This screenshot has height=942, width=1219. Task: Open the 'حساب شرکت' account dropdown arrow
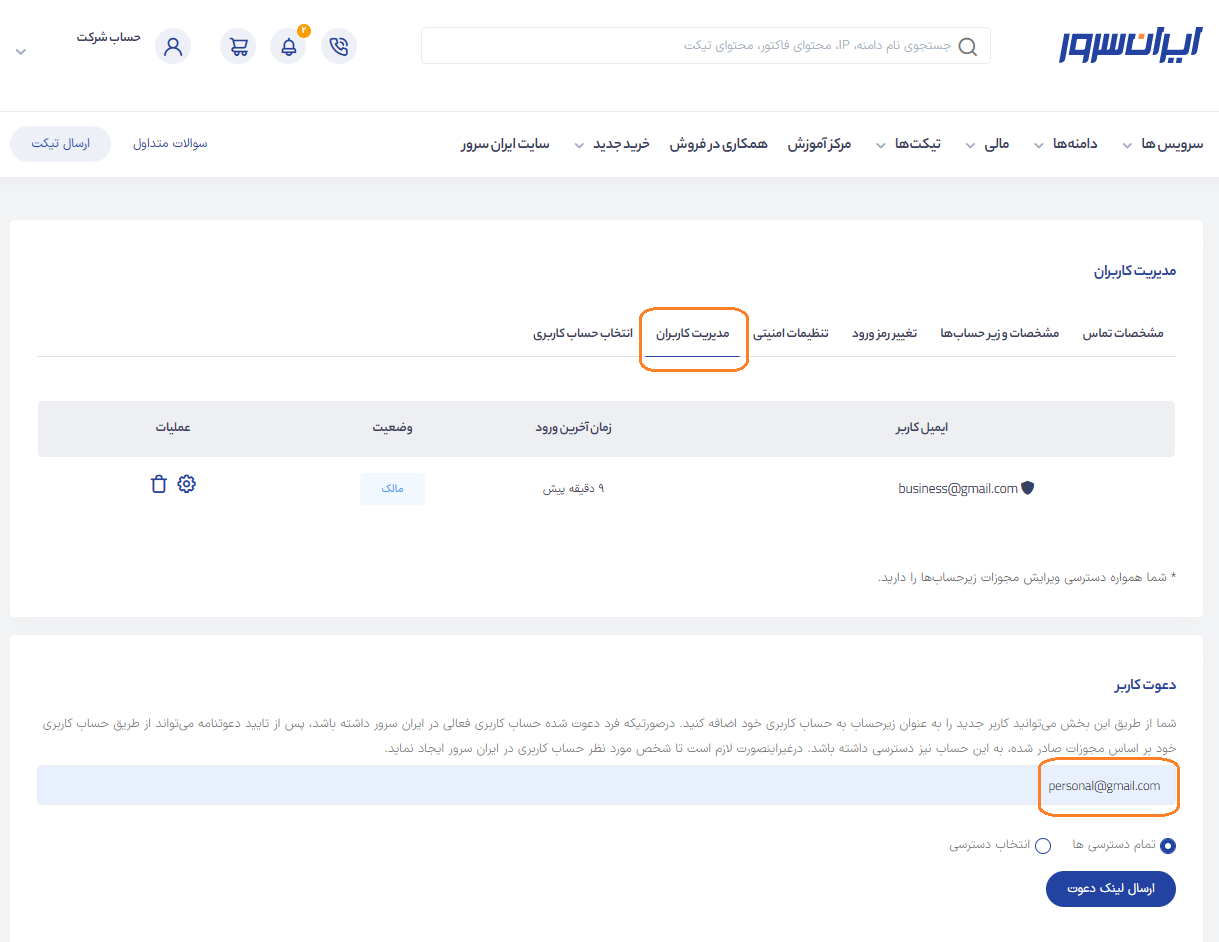(x=21, y=52)
